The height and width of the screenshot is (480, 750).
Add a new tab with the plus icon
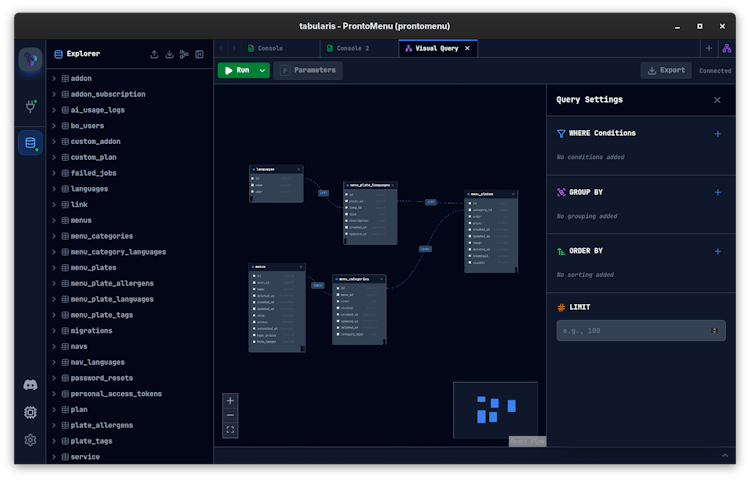click(x=709, y=48)
